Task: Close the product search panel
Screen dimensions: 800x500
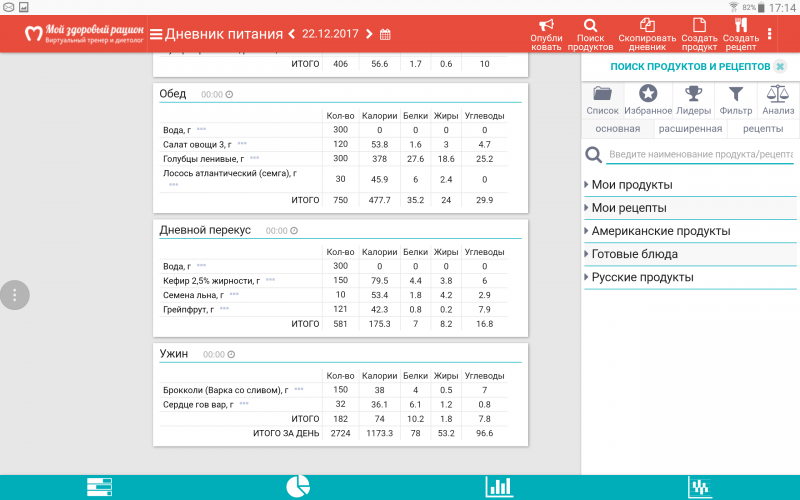Action: [x=780, y=66]
